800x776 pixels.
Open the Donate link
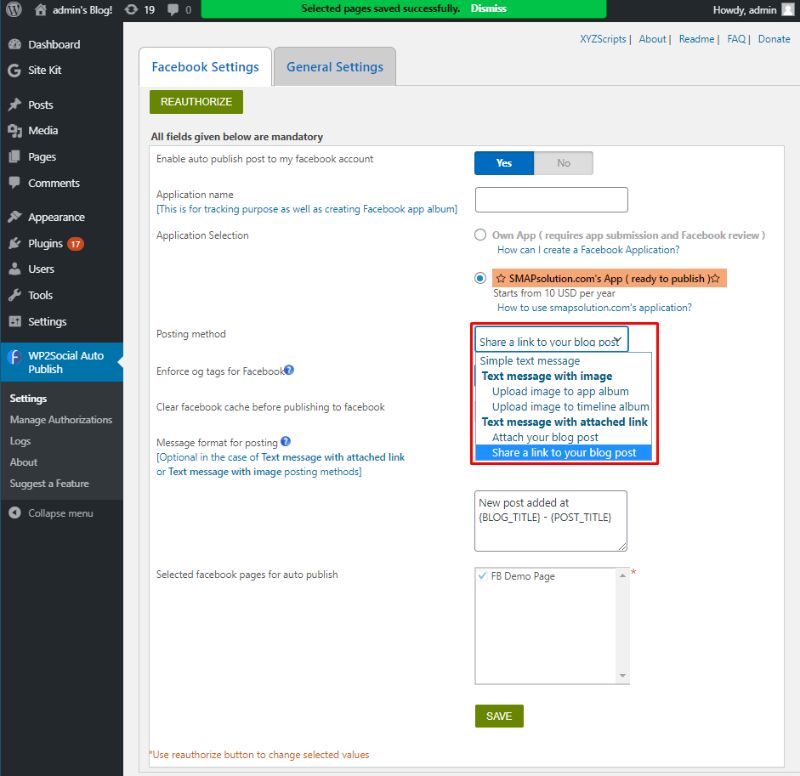click(x=774, y=39)
